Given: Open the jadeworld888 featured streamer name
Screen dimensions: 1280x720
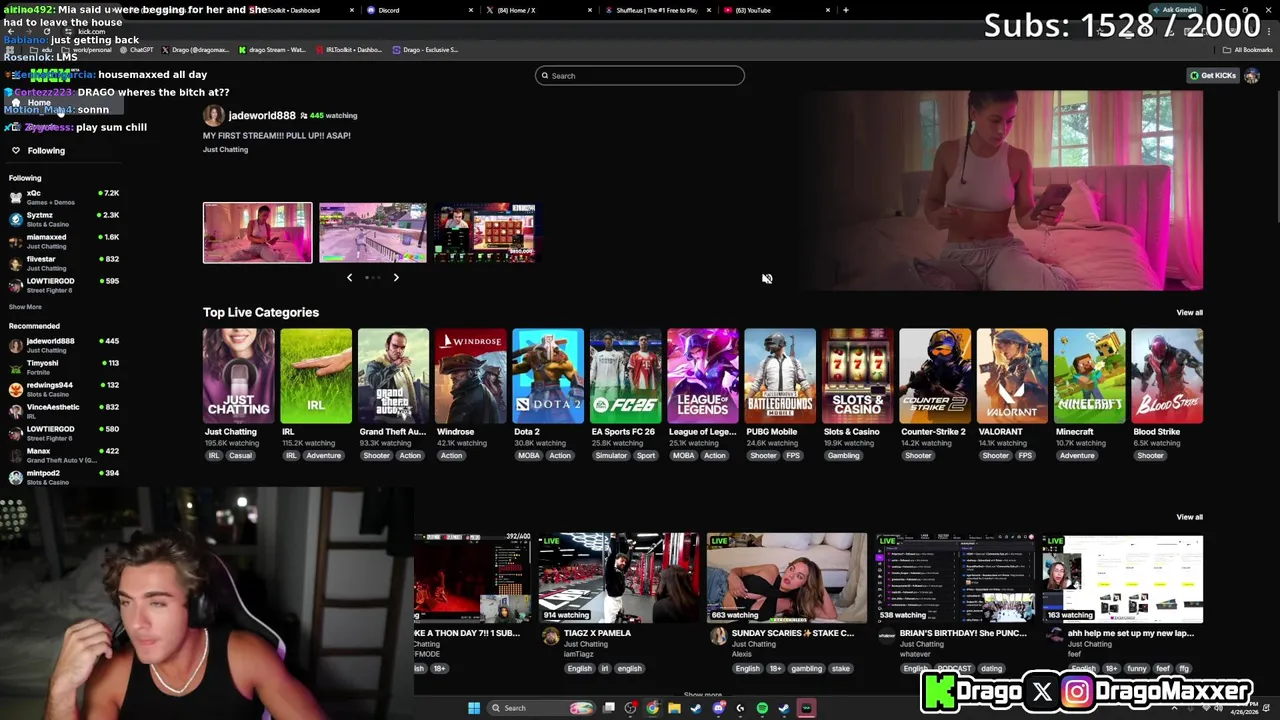Looking at the screenshot, I should click(262, 116).
